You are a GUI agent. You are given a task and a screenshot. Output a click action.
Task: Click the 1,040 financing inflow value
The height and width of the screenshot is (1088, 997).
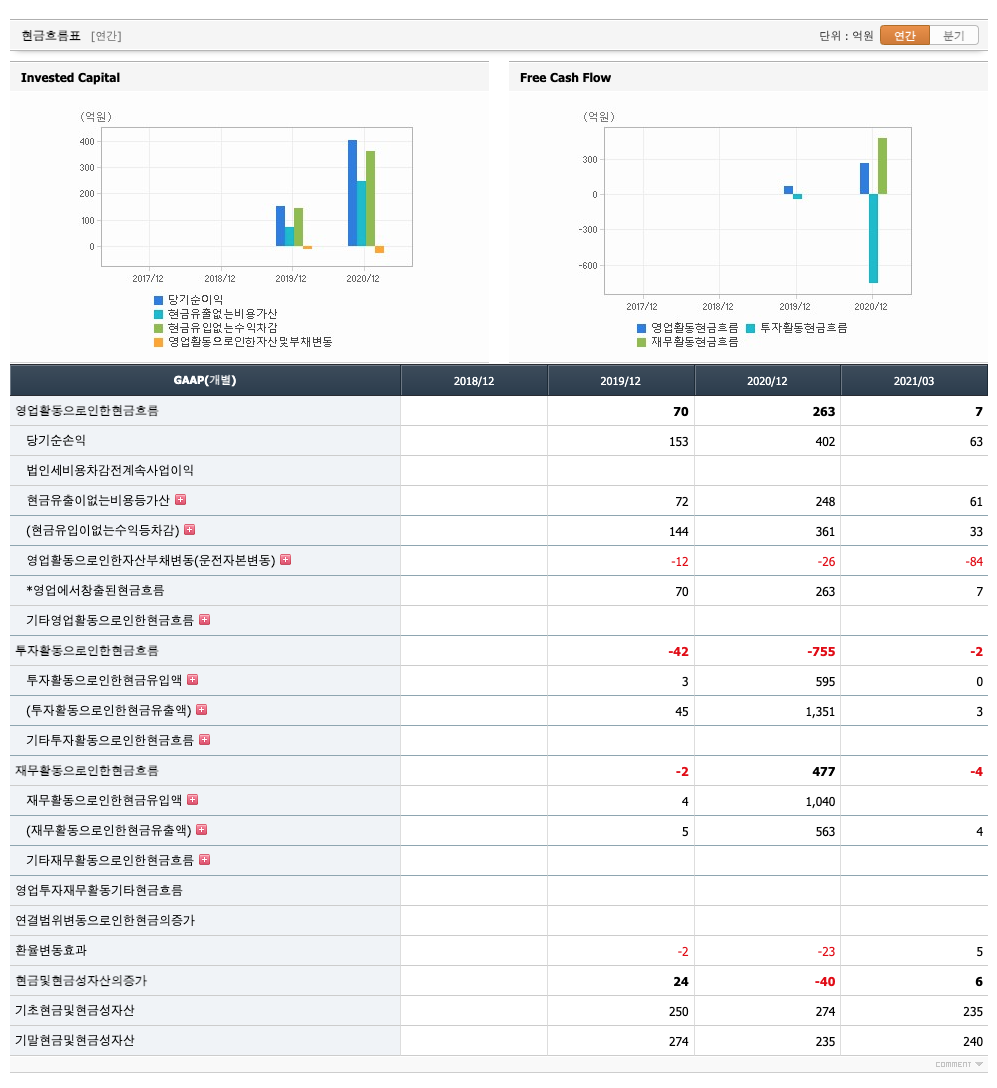[x=820, y=801]
